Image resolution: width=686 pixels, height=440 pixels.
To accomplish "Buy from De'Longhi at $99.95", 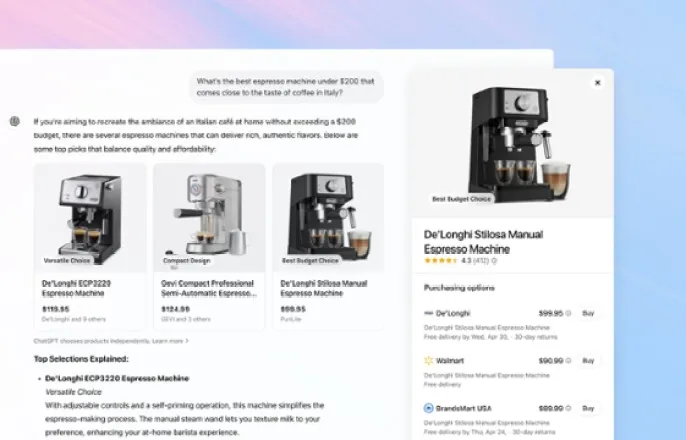I will click(x=588, y=313).
